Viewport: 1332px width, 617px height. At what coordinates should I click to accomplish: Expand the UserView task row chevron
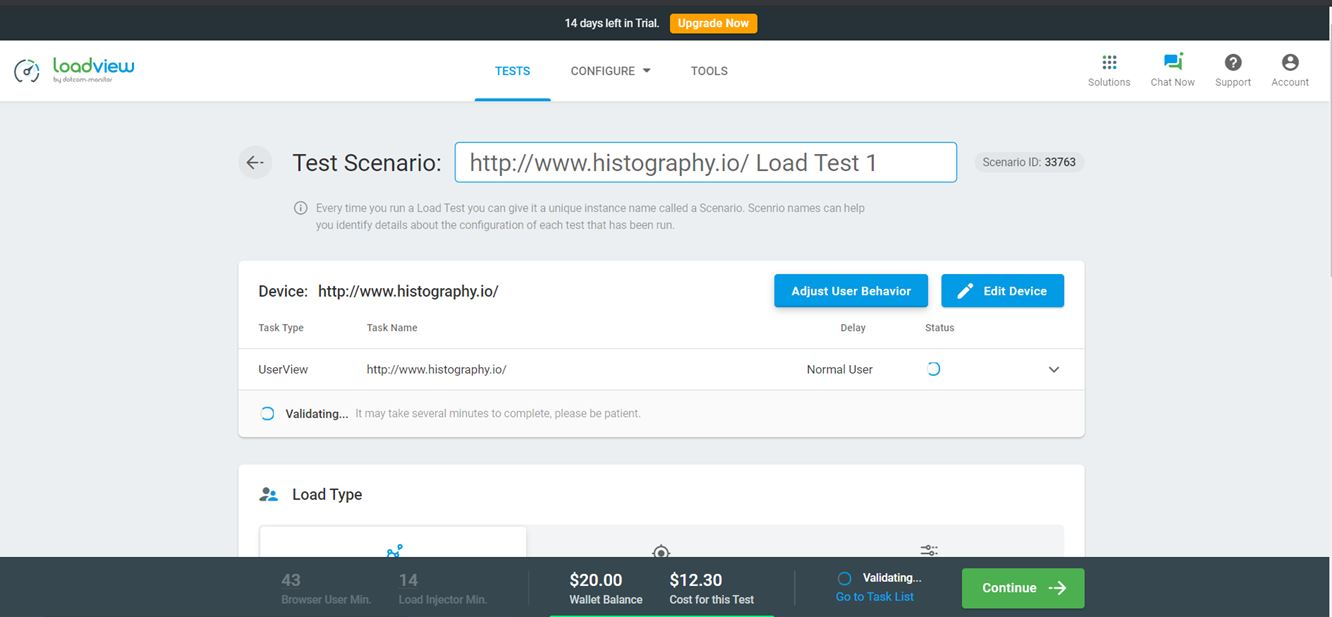pos(1053,369)
